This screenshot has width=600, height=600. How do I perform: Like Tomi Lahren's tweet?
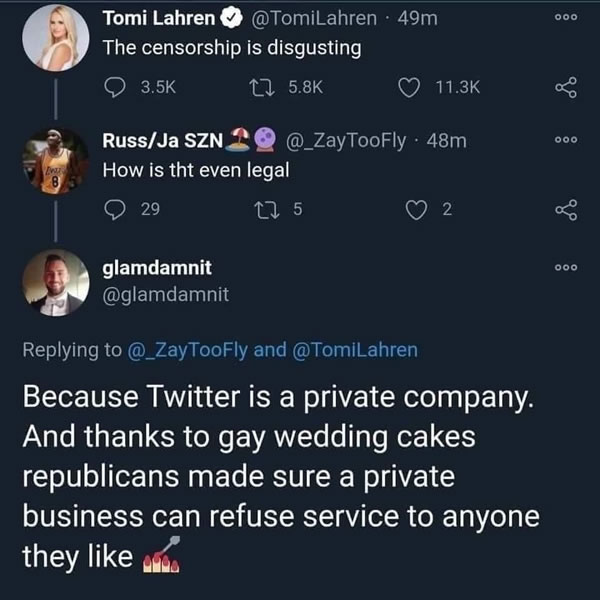tap(410, 88)
